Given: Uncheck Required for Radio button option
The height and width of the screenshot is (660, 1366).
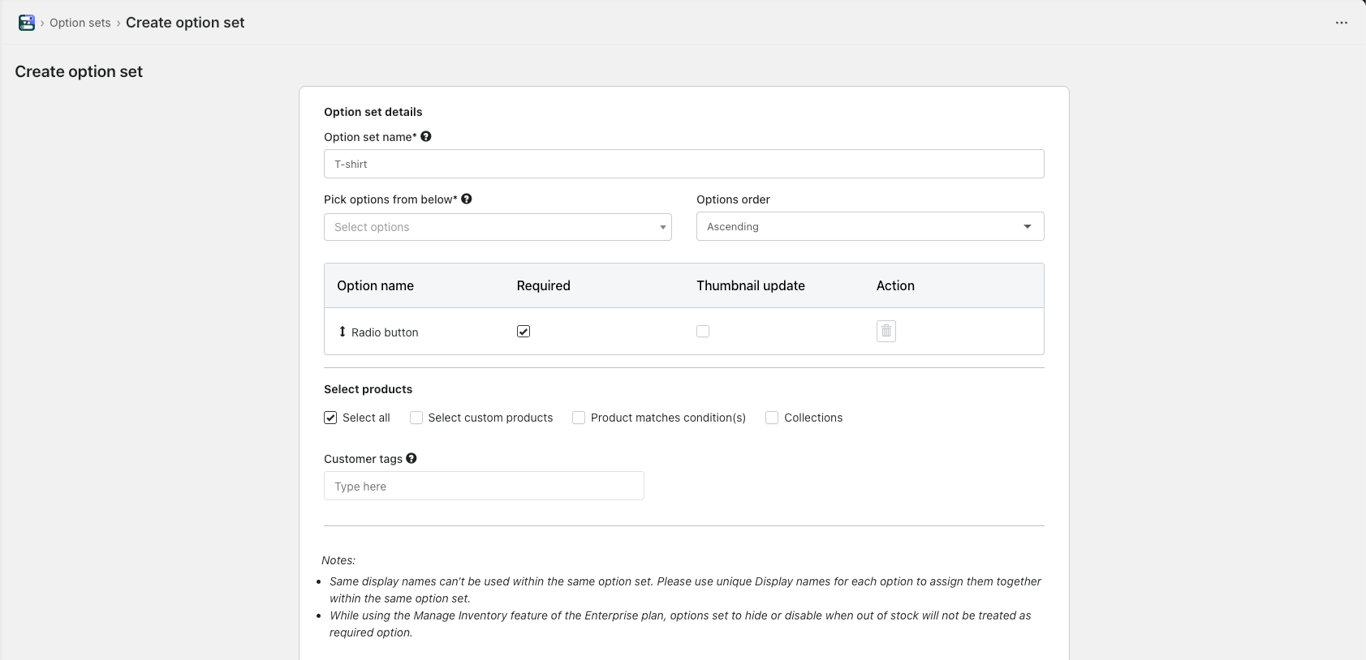Looking at the screenshot, I should [523, 331].
